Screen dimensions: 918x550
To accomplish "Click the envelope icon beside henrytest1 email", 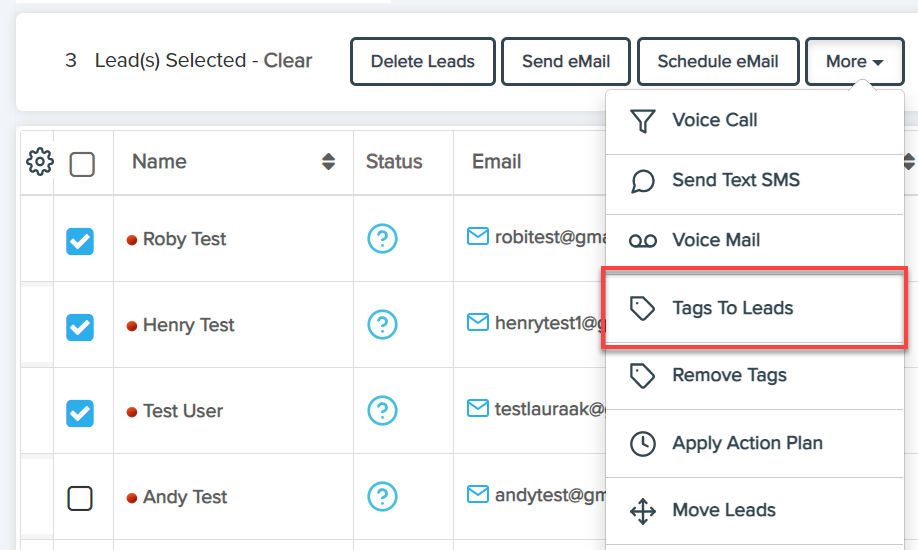I will pyautogui.click(x=478, y=323).
